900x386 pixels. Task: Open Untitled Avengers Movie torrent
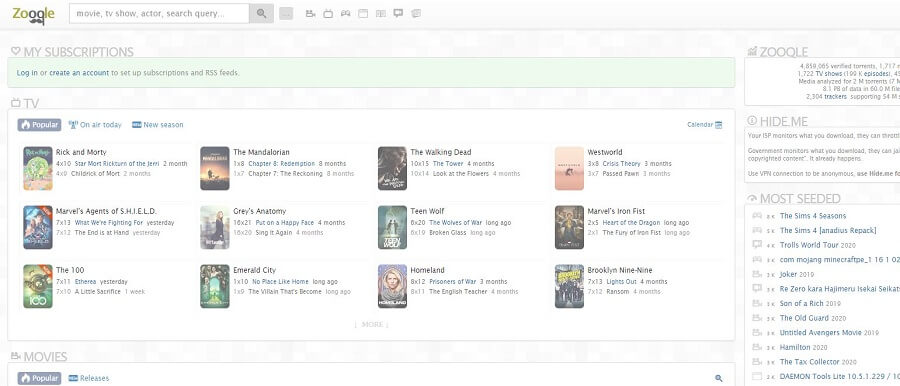[x=821, y=333]
